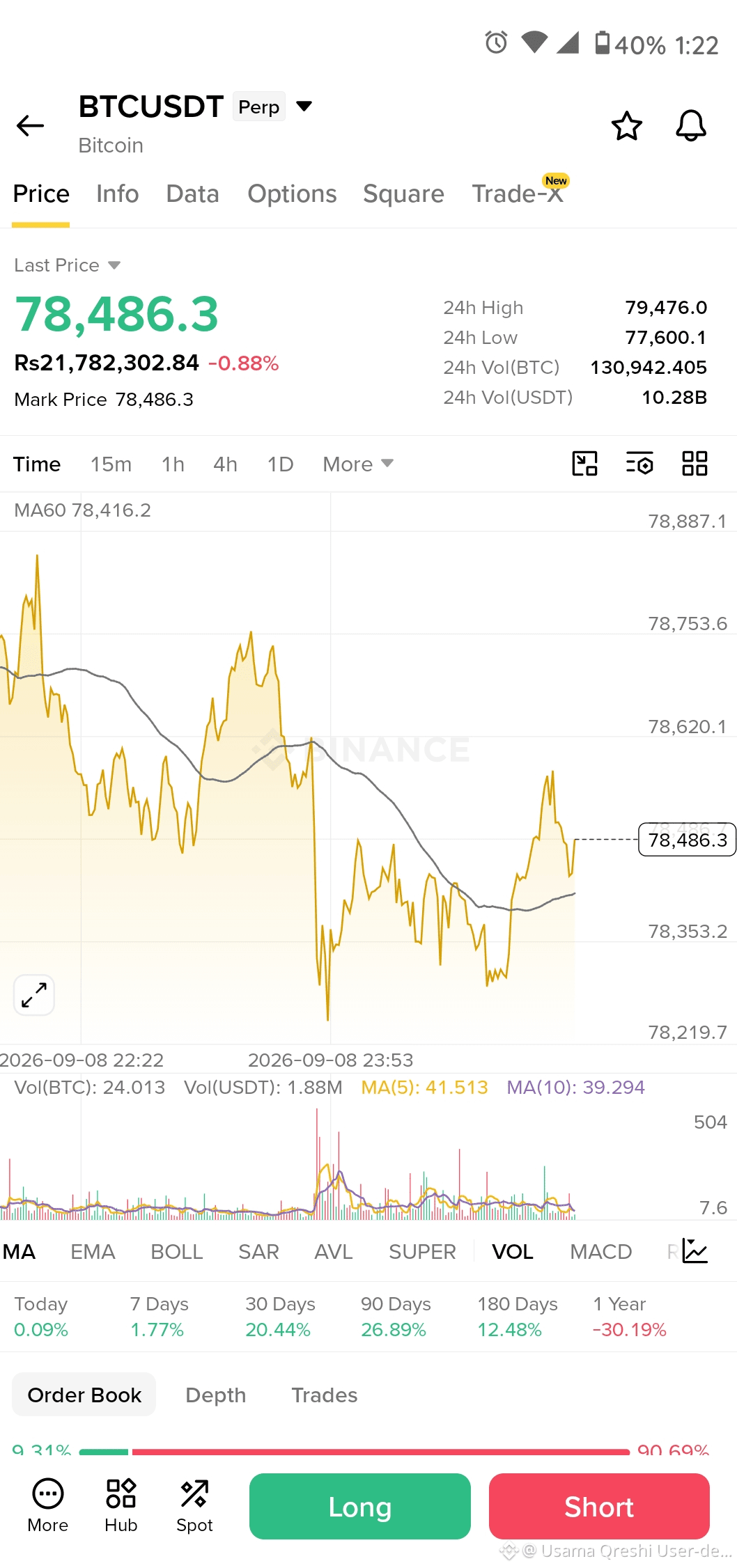The image size is (737, 1568).
Task: Switch to the Depth tab
Action: (x=216, y=1395)
